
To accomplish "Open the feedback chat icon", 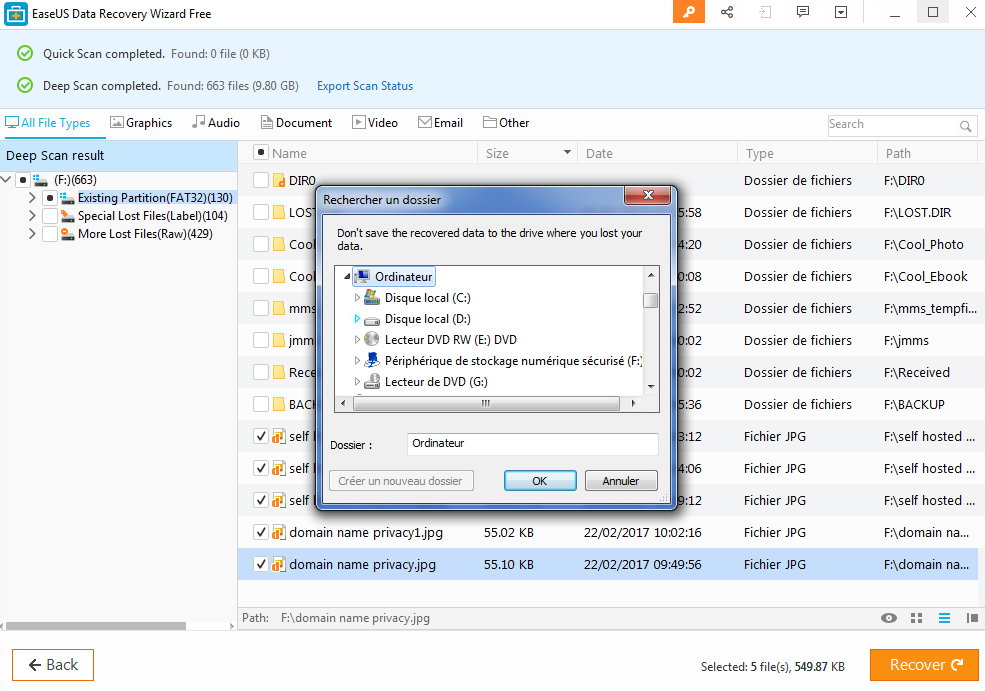I will [802, 12].
